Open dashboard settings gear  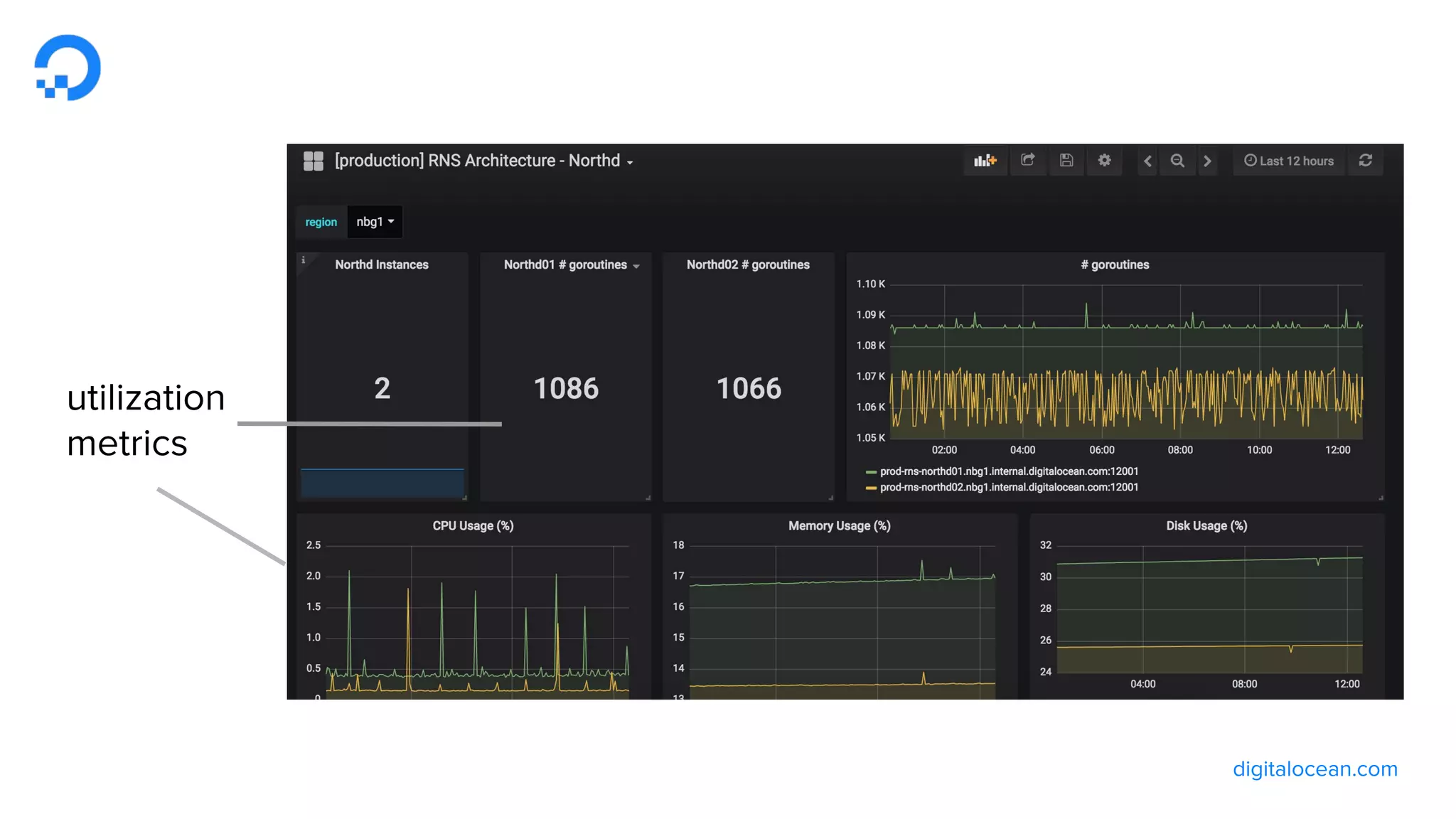(x=1104, y=161)
